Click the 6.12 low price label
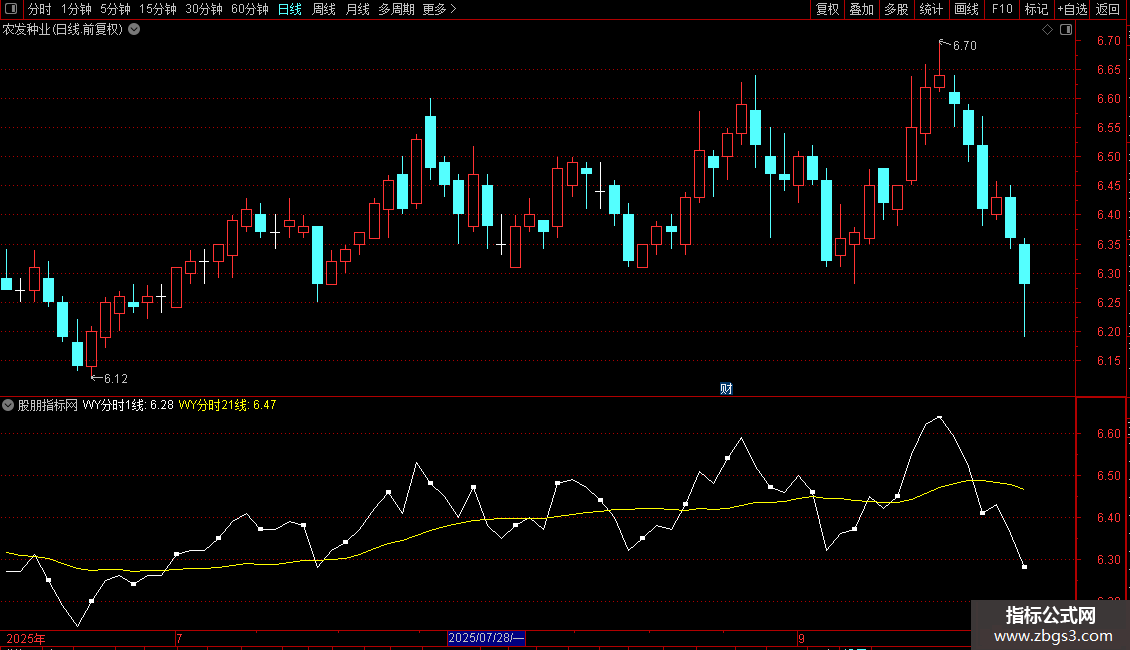The height and width of the screenshot is (650, 1130). [115, 378]
